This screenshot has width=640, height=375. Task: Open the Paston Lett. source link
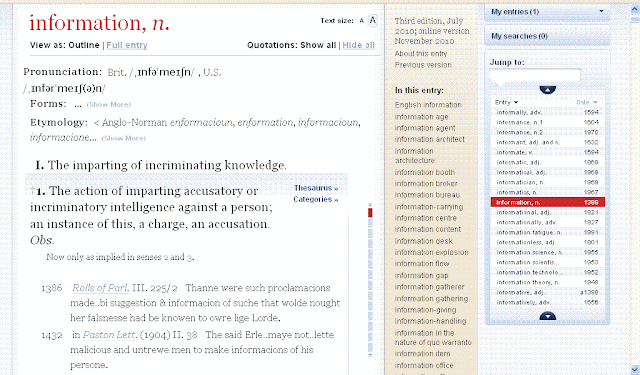110,335
